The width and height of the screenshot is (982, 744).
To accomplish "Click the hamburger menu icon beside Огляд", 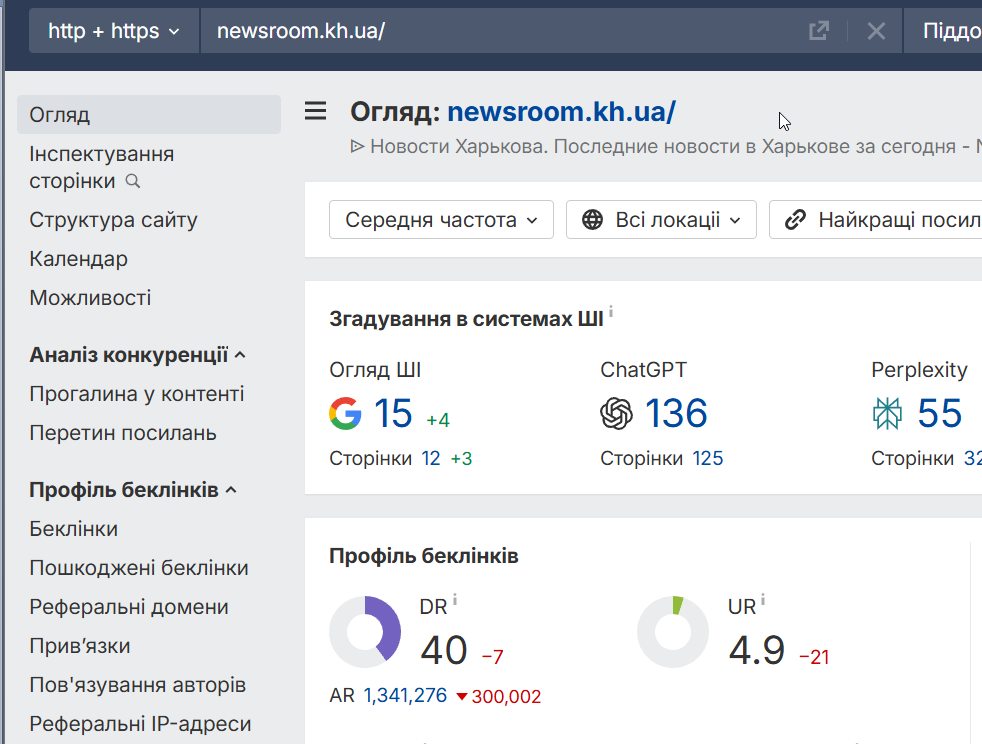I will click(x=315, y=111).
